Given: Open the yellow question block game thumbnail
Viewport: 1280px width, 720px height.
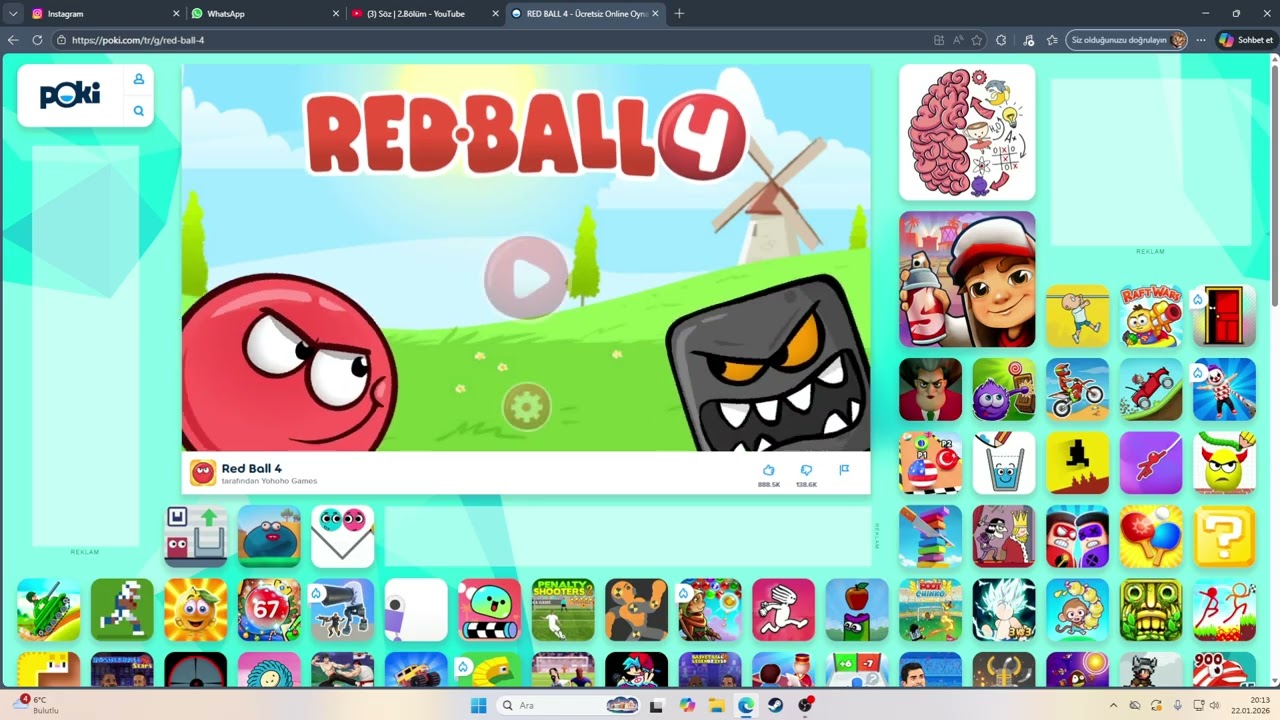Looking at the screenshot, I should [x=1225, y=536].
